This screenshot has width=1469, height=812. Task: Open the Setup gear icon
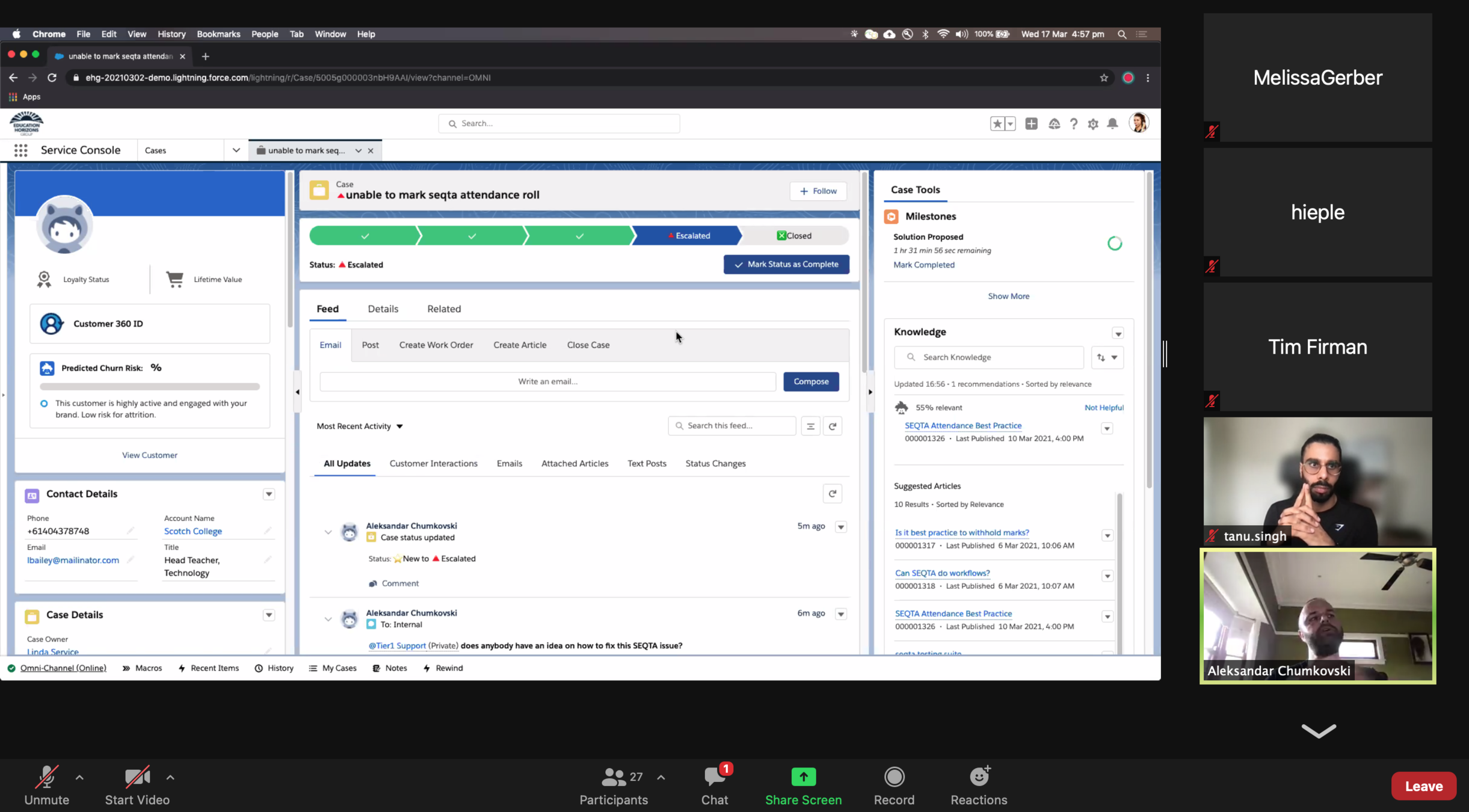tap(1093, 123)
